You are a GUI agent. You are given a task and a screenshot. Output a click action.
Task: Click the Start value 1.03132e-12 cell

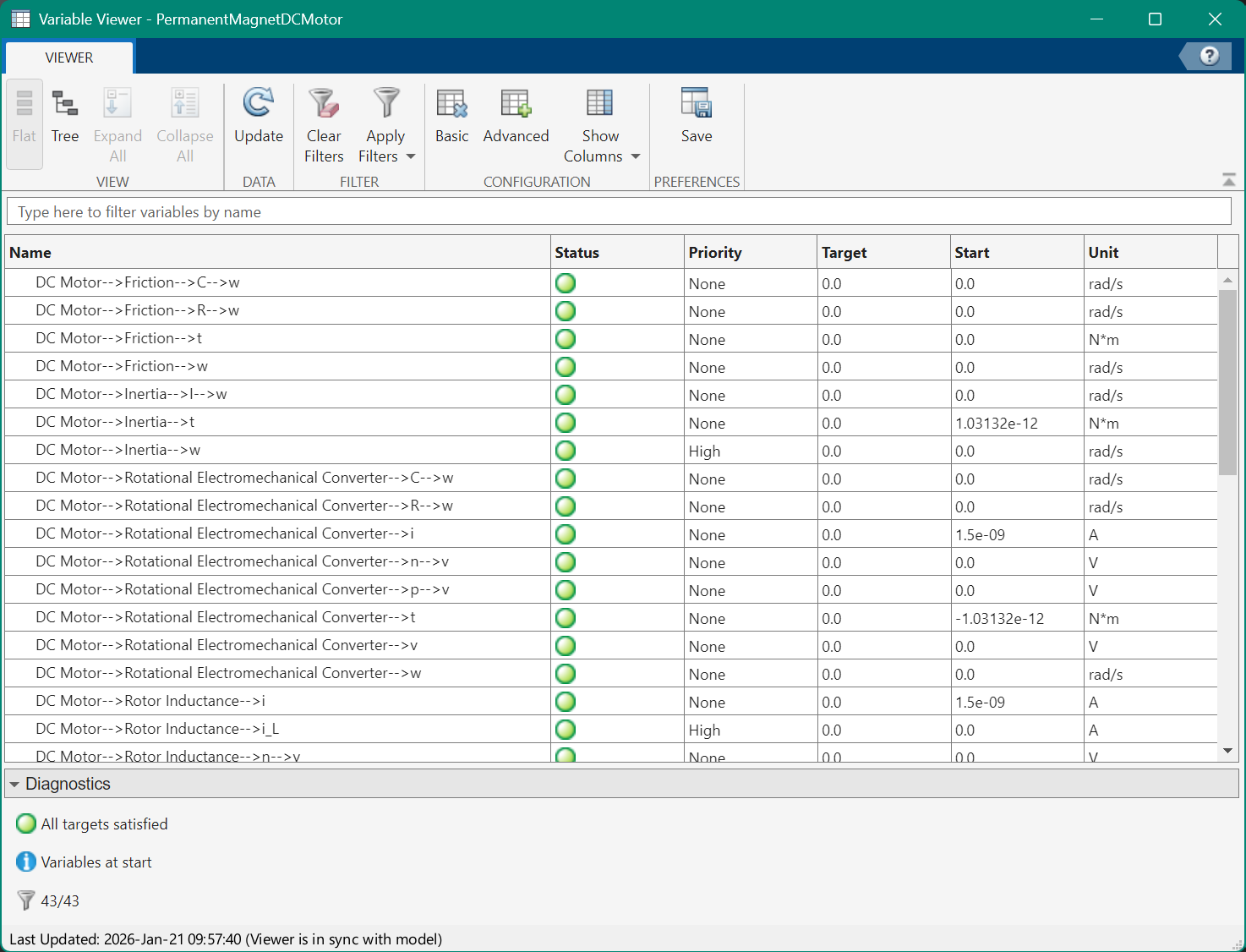997,424
